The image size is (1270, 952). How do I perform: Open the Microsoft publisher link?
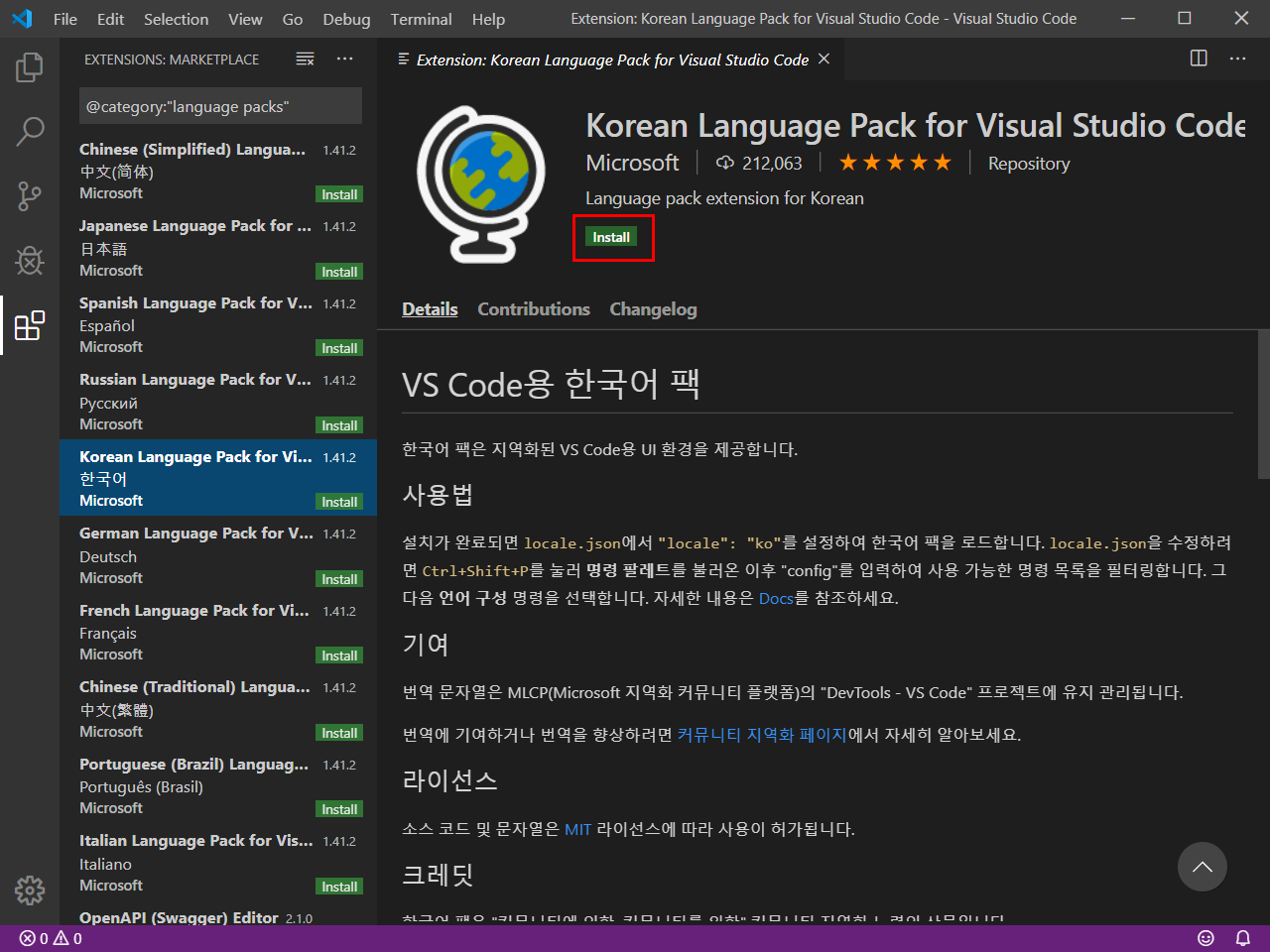[632, 163]
